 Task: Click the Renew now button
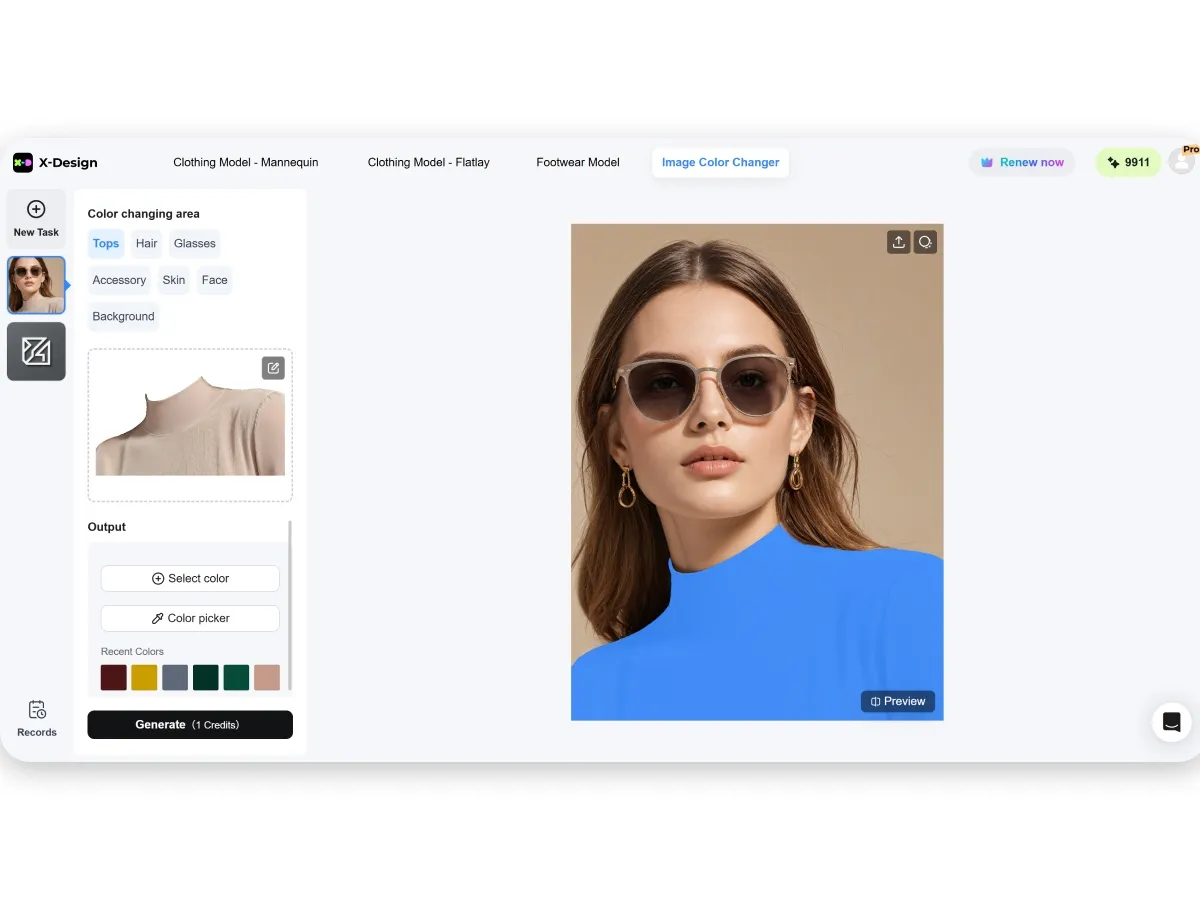1021,162
